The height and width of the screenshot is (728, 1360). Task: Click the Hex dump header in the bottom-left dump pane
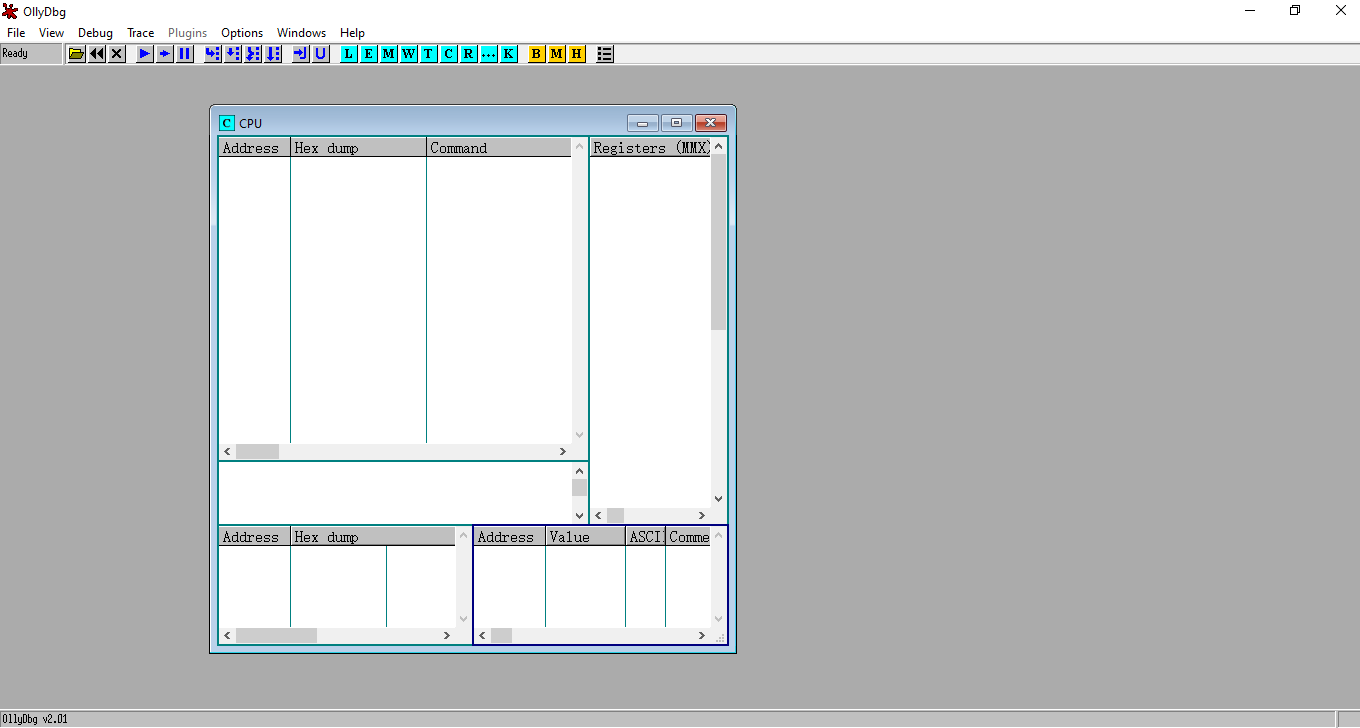pos(373,537)
